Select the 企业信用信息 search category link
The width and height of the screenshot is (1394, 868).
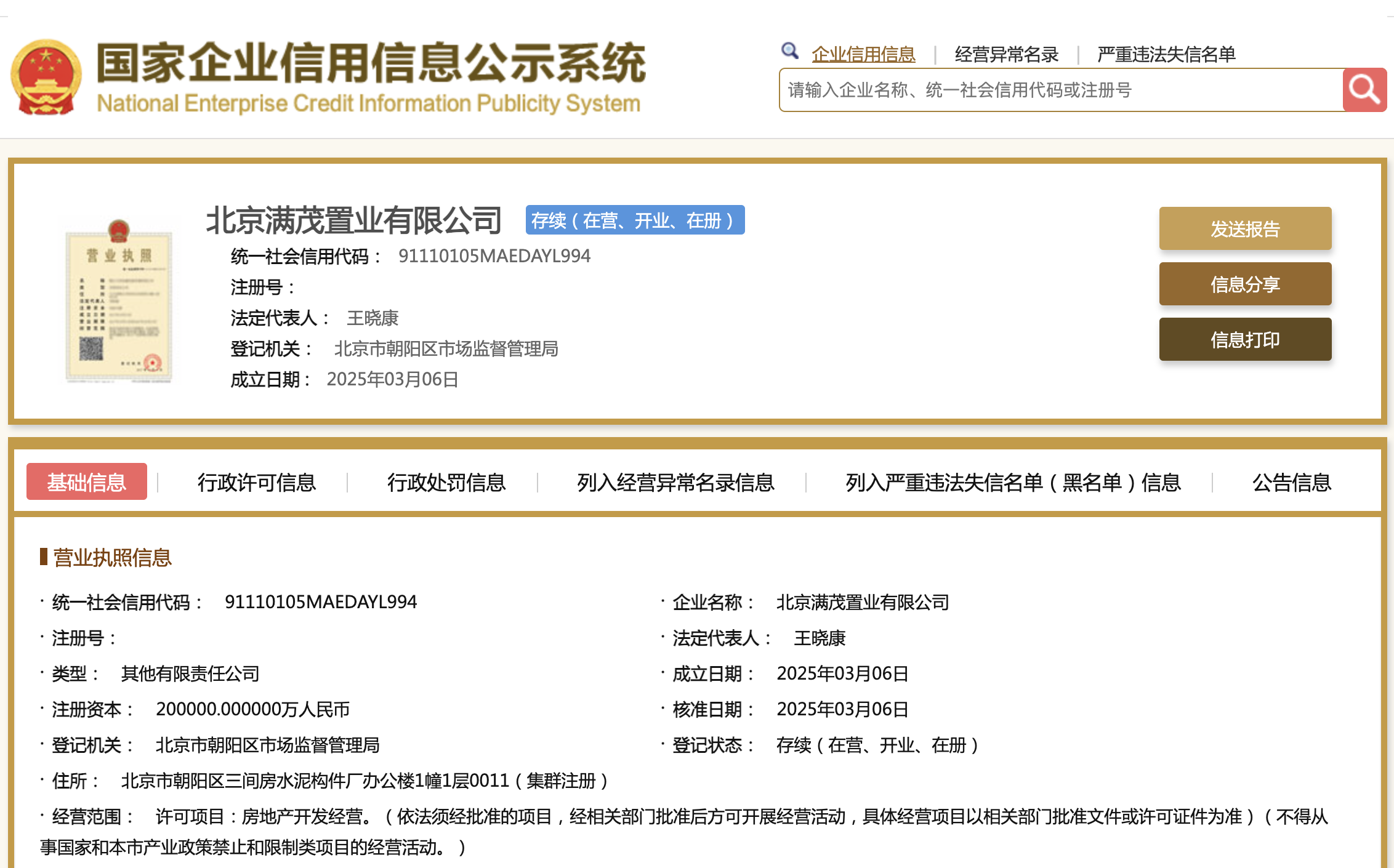(x=863, y=55)
